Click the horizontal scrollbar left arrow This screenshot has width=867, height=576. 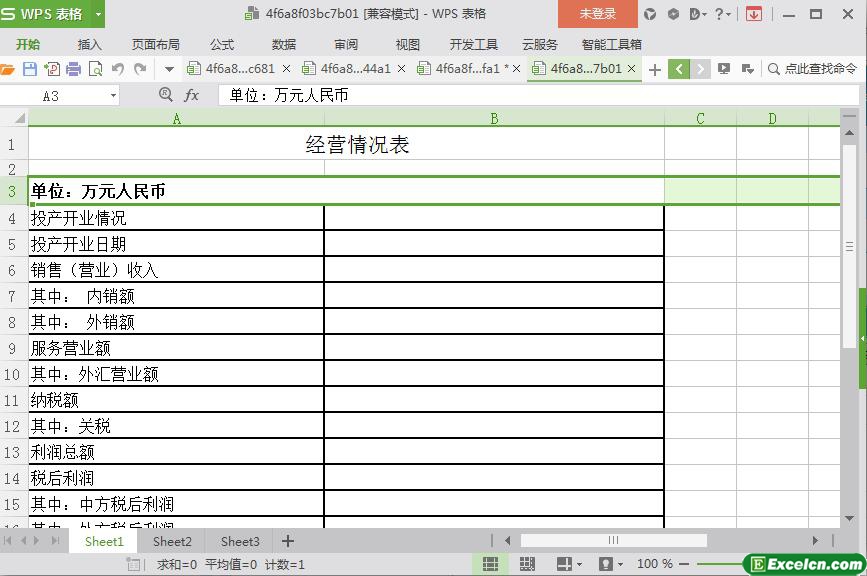(508, 541)
